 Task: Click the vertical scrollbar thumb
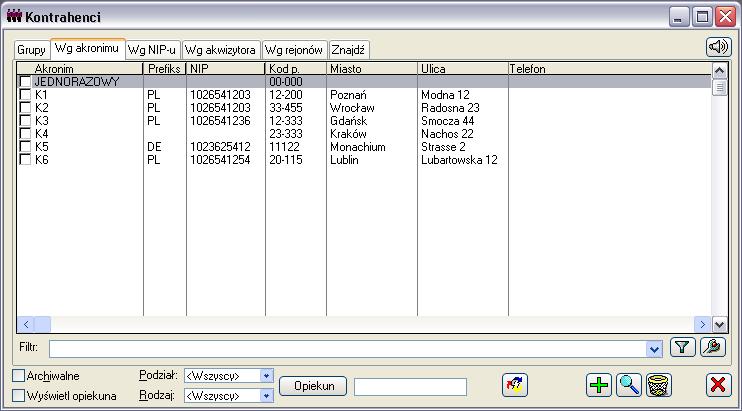(719, 88)
